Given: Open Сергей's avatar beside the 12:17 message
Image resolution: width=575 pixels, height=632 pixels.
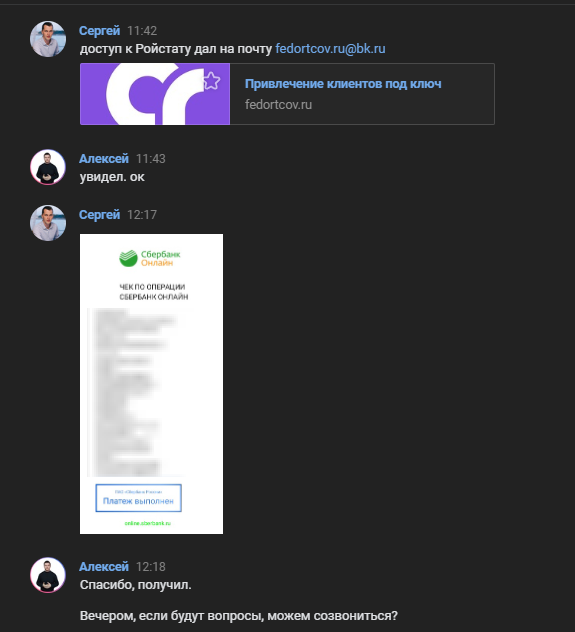Looking at the screenshot, I should click(48, 223).
